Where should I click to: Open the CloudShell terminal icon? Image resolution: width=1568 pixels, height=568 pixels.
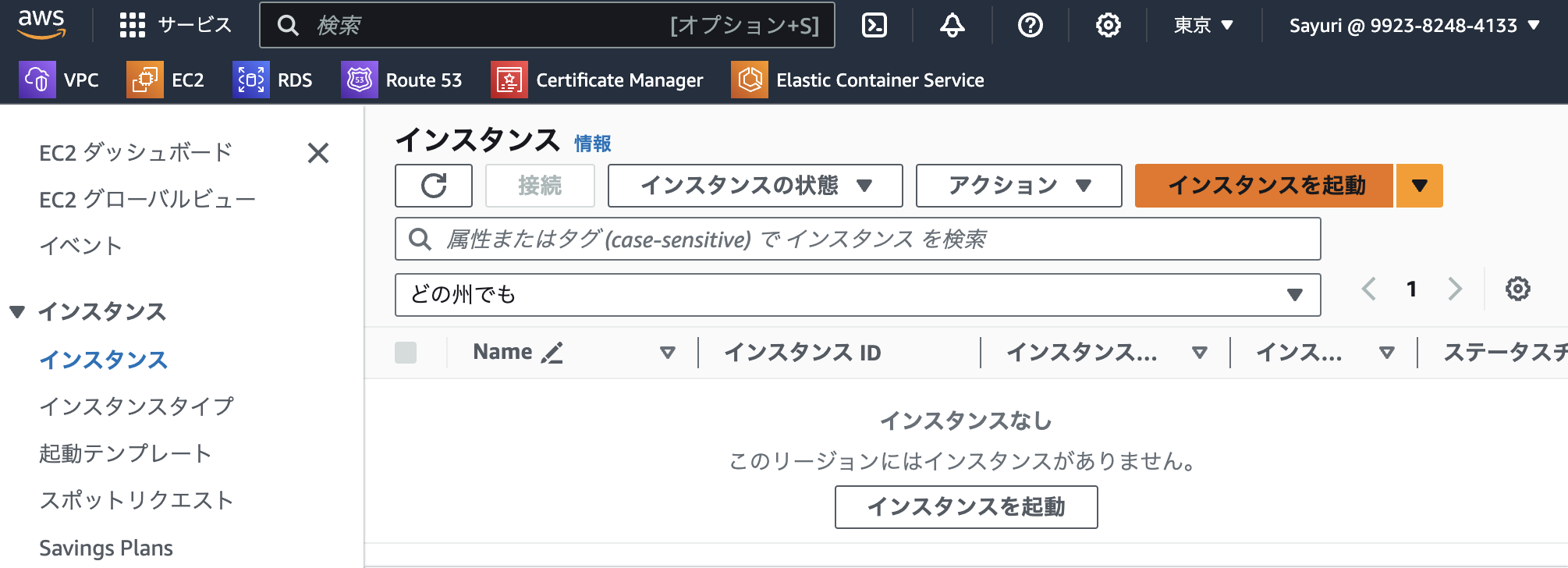(x=874, y=25)
